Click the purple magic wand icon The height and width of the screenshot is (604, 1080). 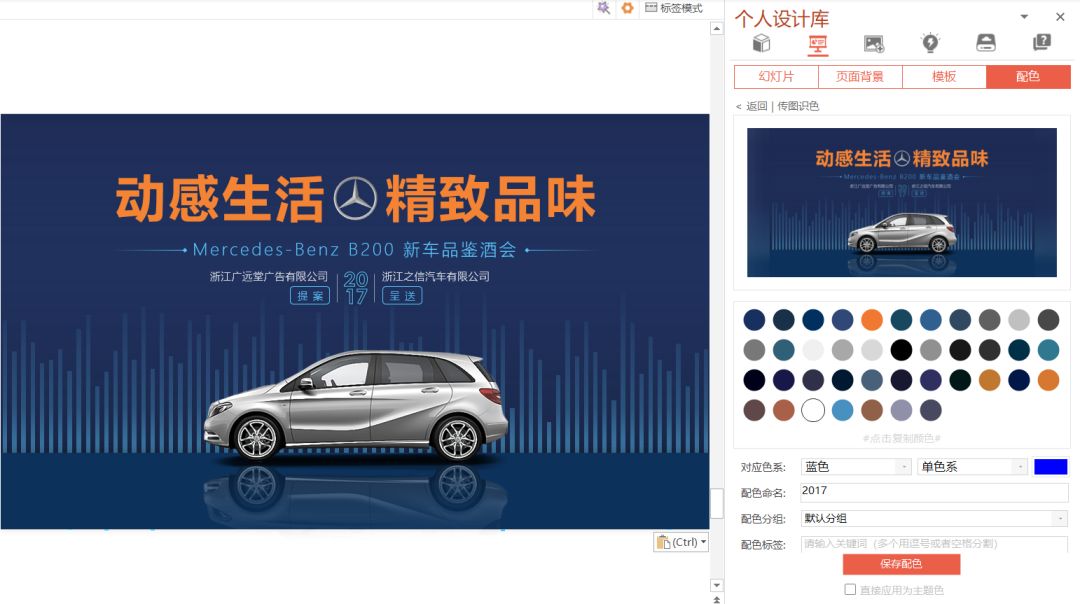point(603,8)
